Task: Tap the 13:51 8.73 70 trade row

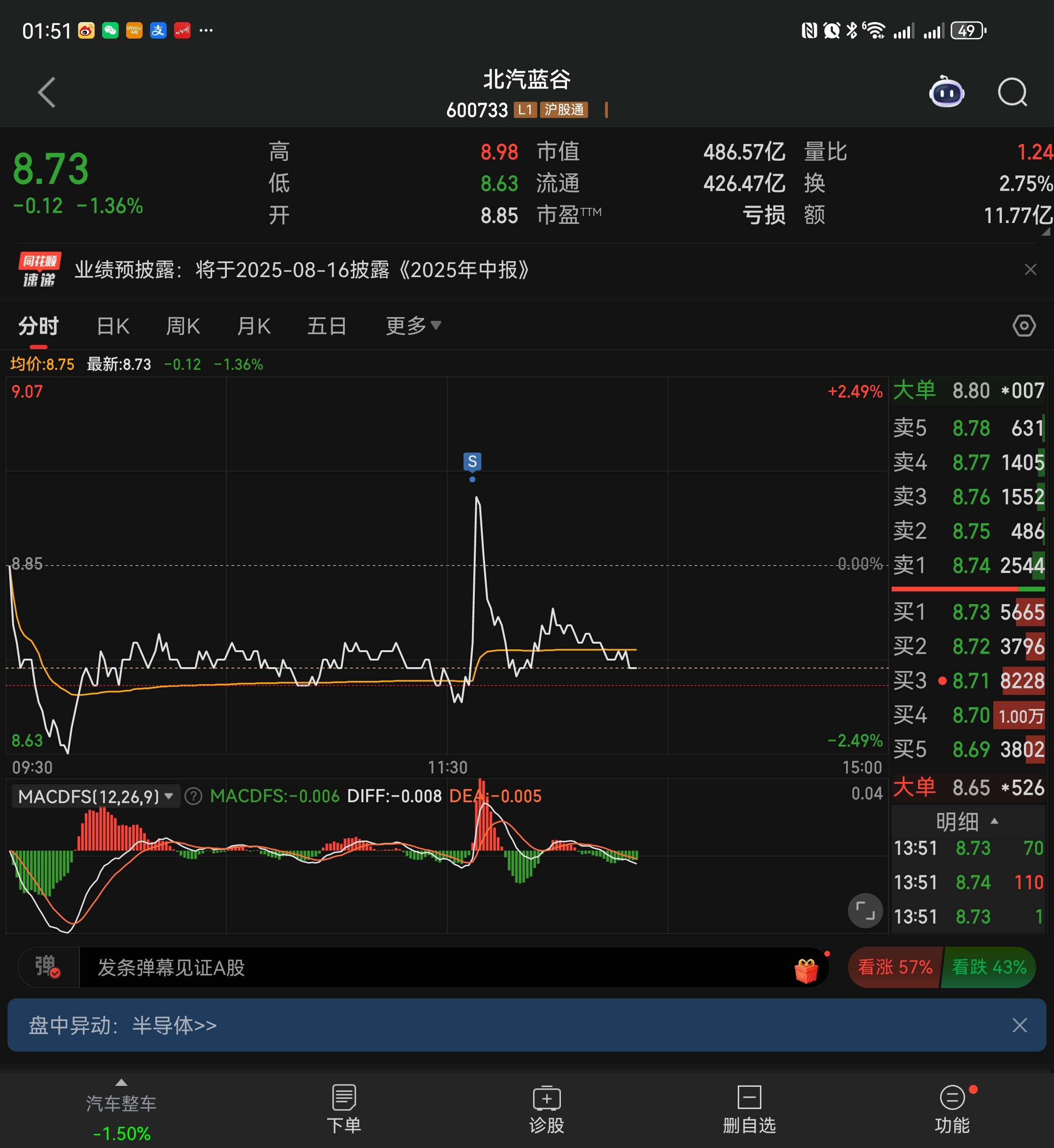Action: [x=968, y=848]
